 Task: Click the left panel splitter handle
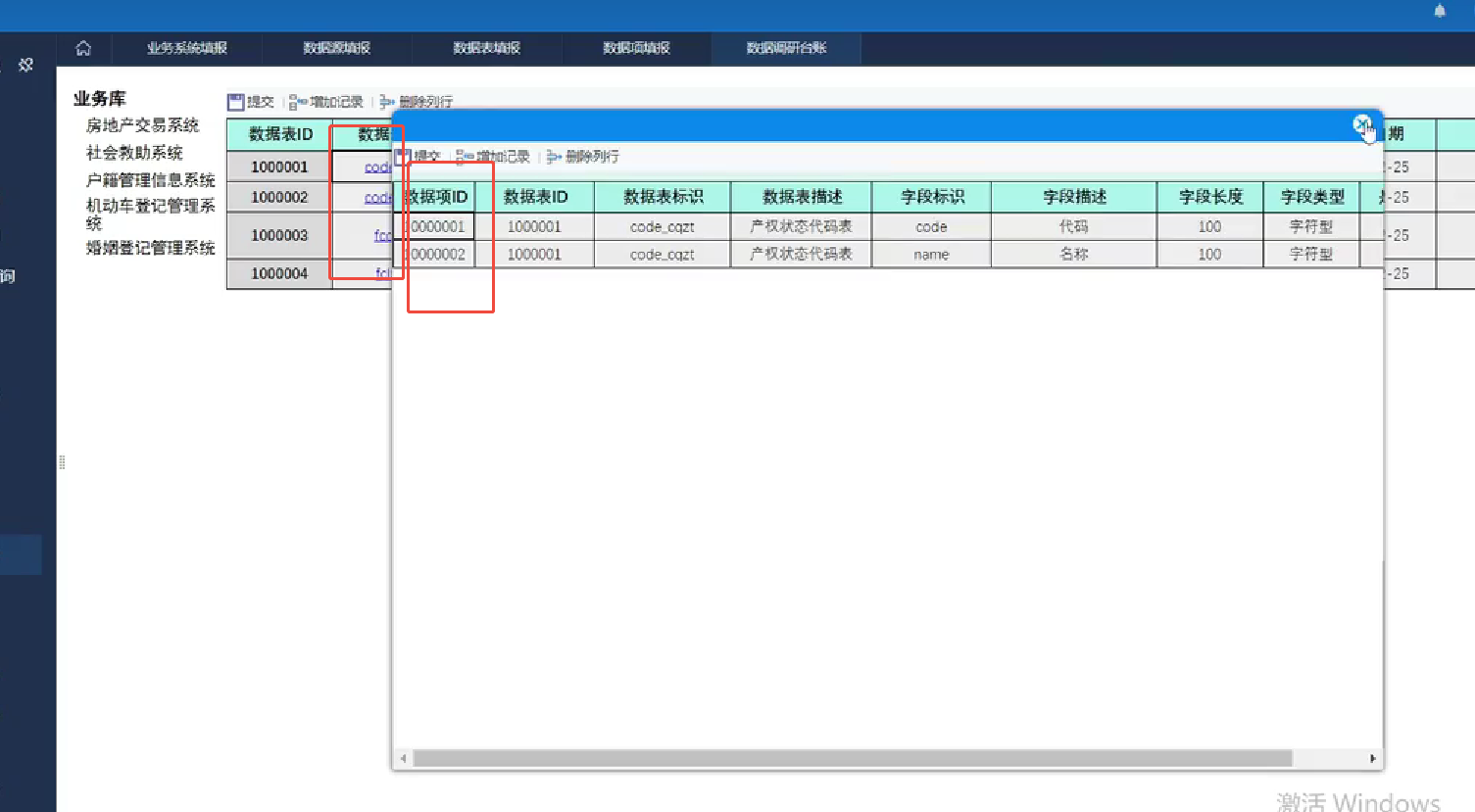pos(62,462)
